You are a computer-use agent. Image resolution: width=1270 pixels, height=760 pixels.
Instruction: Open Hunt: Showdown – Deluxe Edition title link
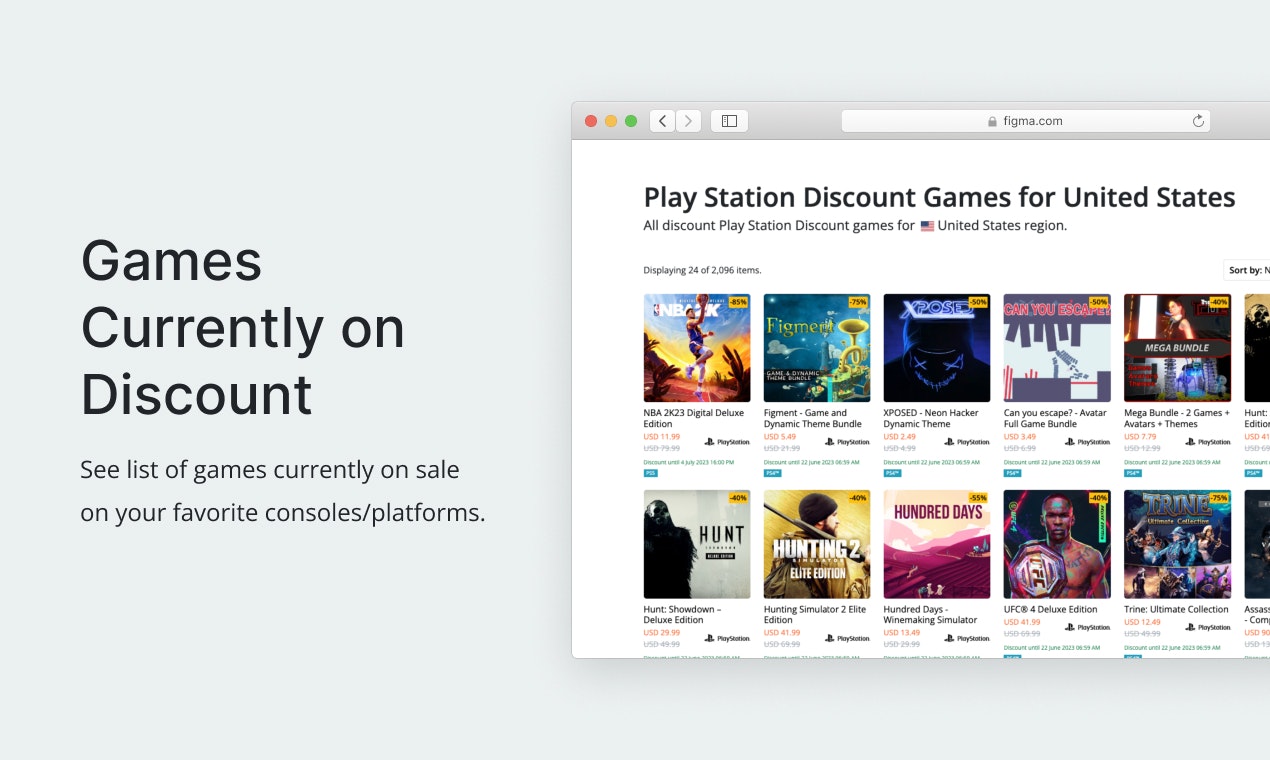coord(682,614)
